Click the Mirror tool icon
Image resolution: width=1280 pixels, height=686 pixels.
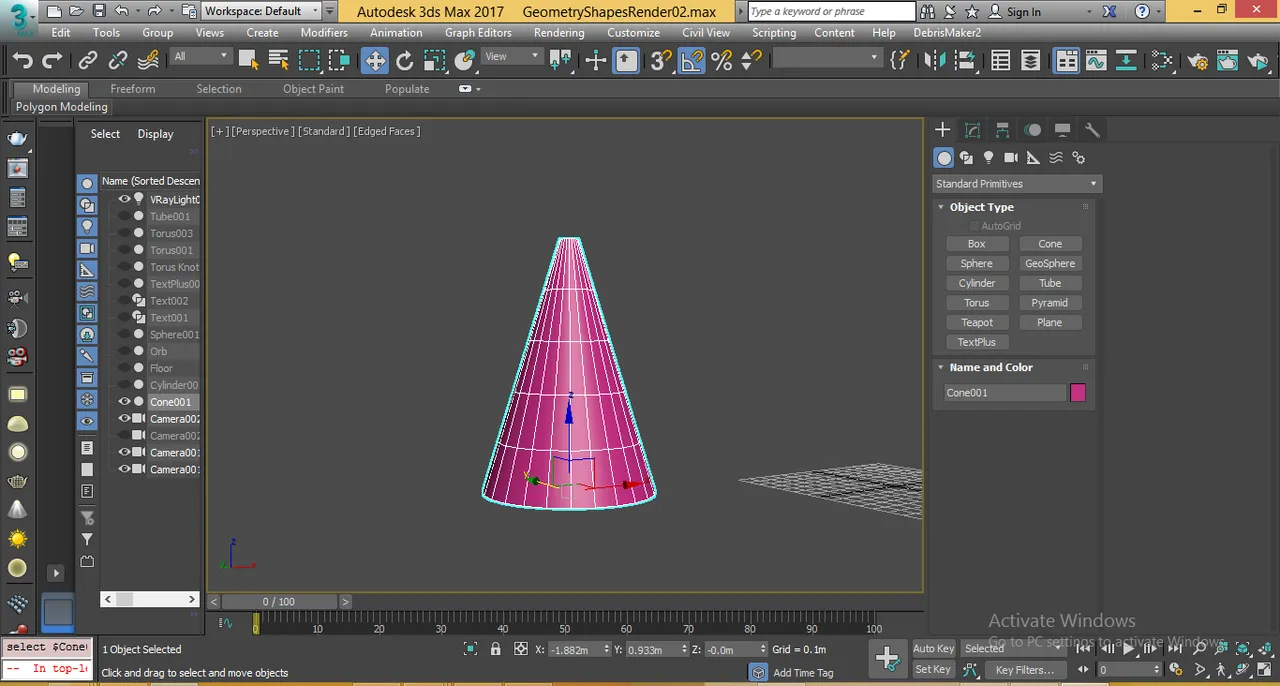click(935, 61)
